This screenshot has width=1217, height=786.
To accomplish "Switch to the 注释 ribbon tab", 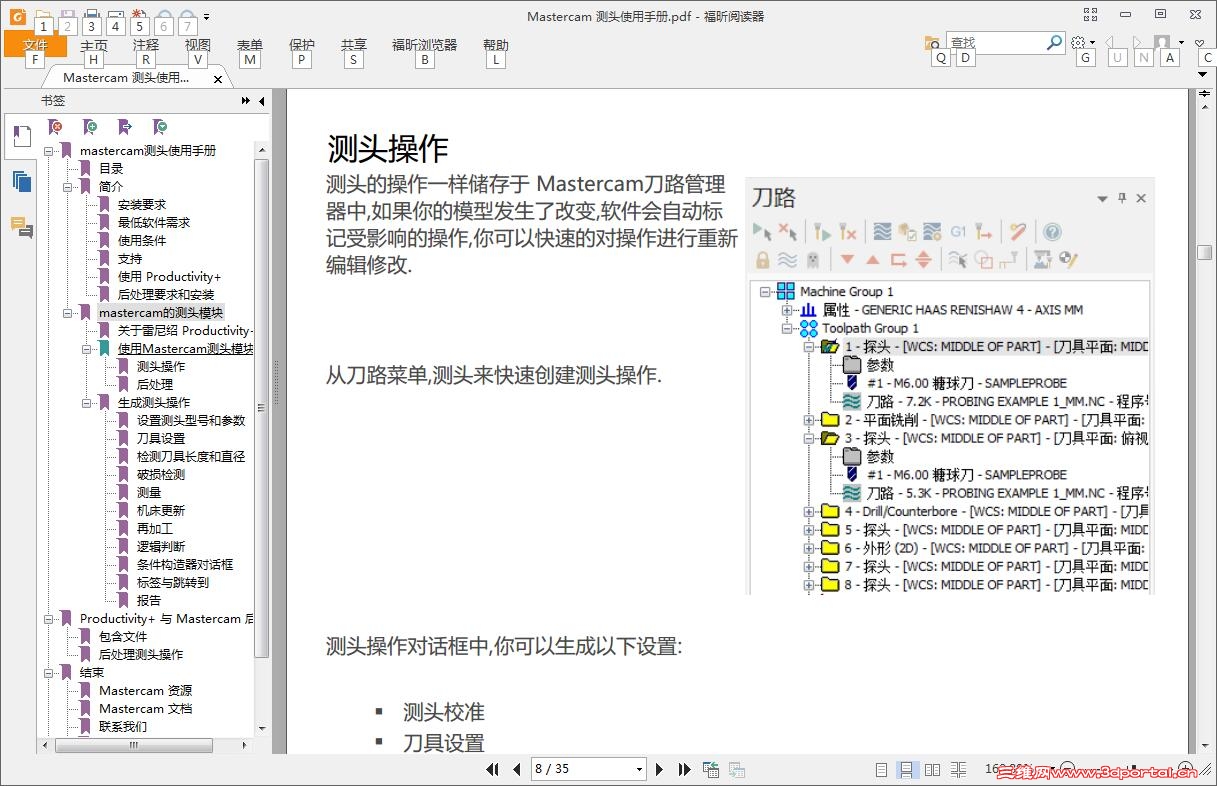I will point(146,45).
